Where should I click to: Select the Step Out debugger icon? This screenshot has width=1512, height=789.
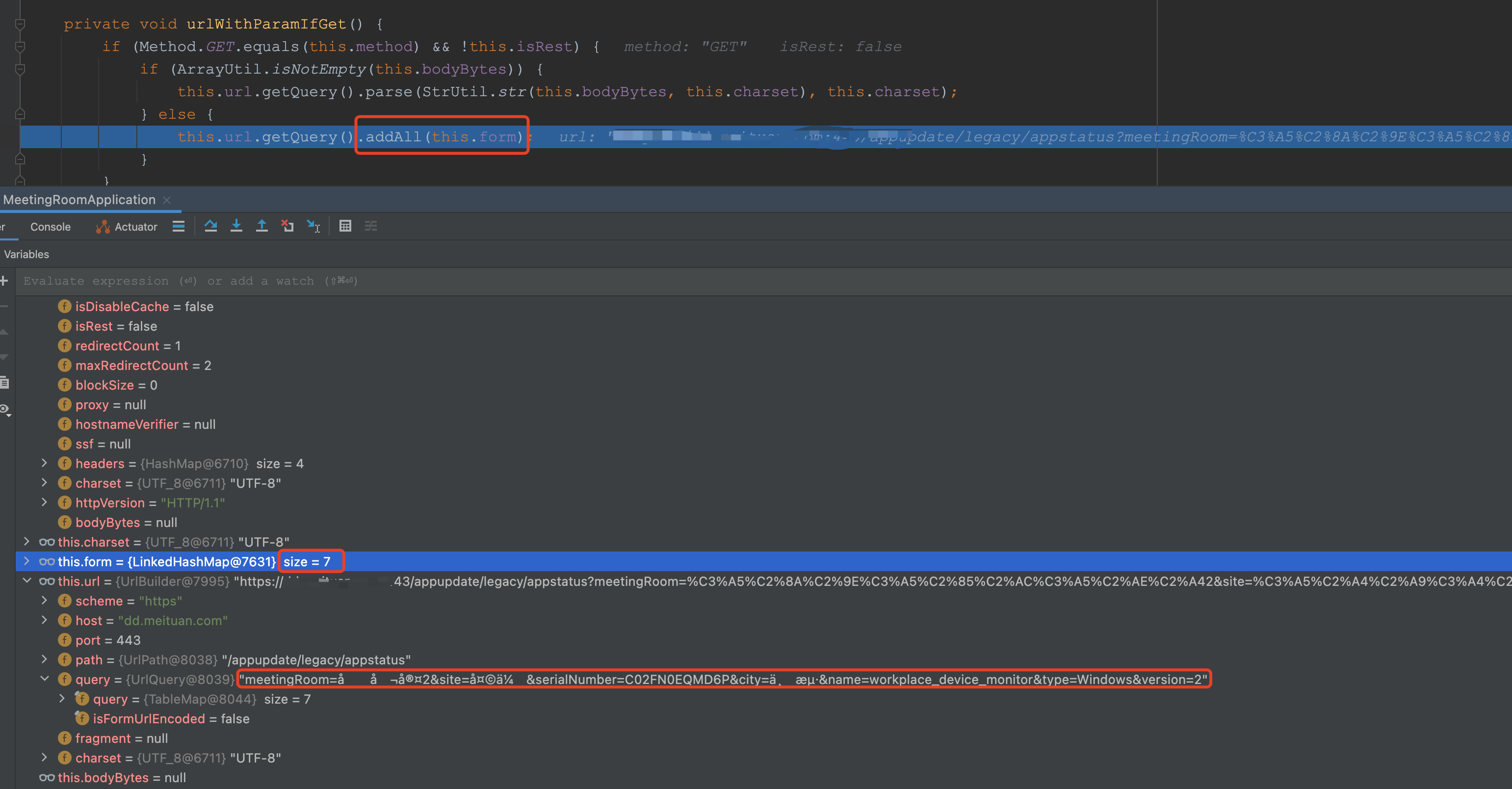pos(262,226)
